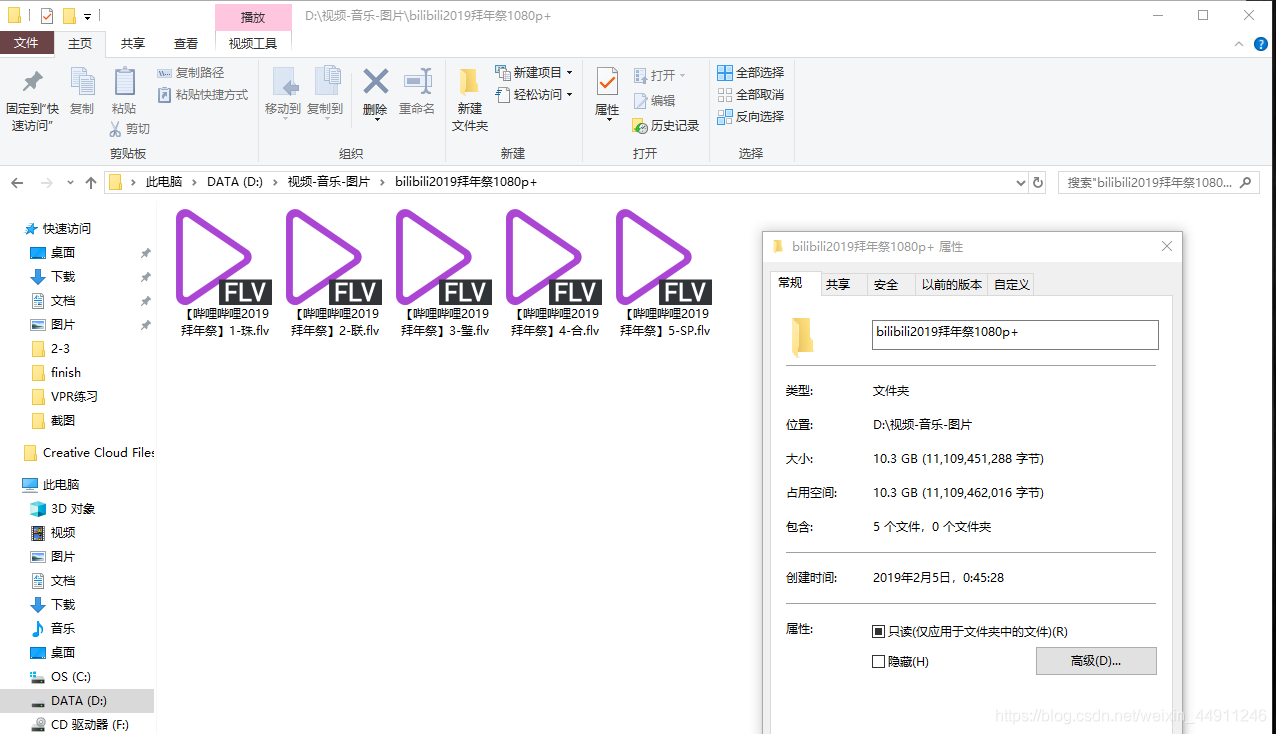The image size is (1276, 734).
Task: Select the file 2-联.flv
Action: click(335, 273)
